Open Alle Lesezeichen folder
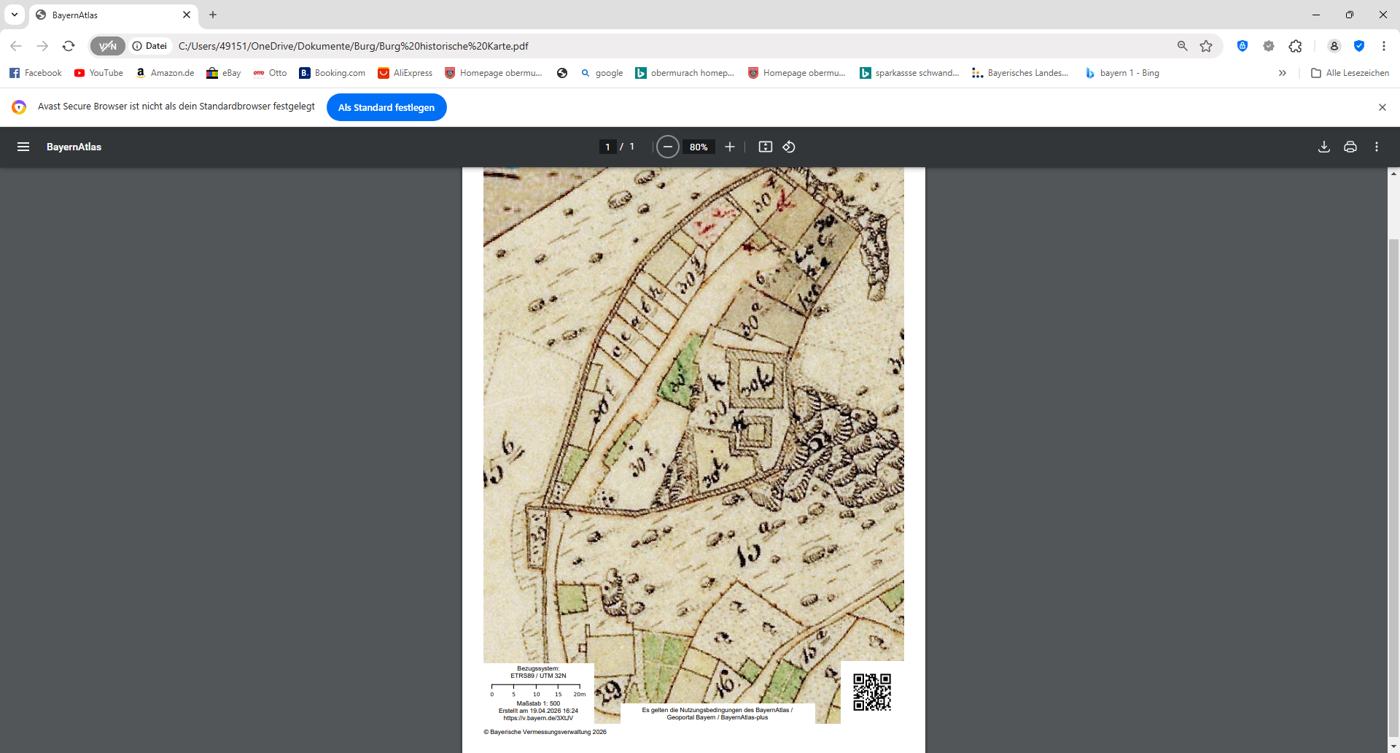Screen dimensions: 1400x753 pos(1349,73)
